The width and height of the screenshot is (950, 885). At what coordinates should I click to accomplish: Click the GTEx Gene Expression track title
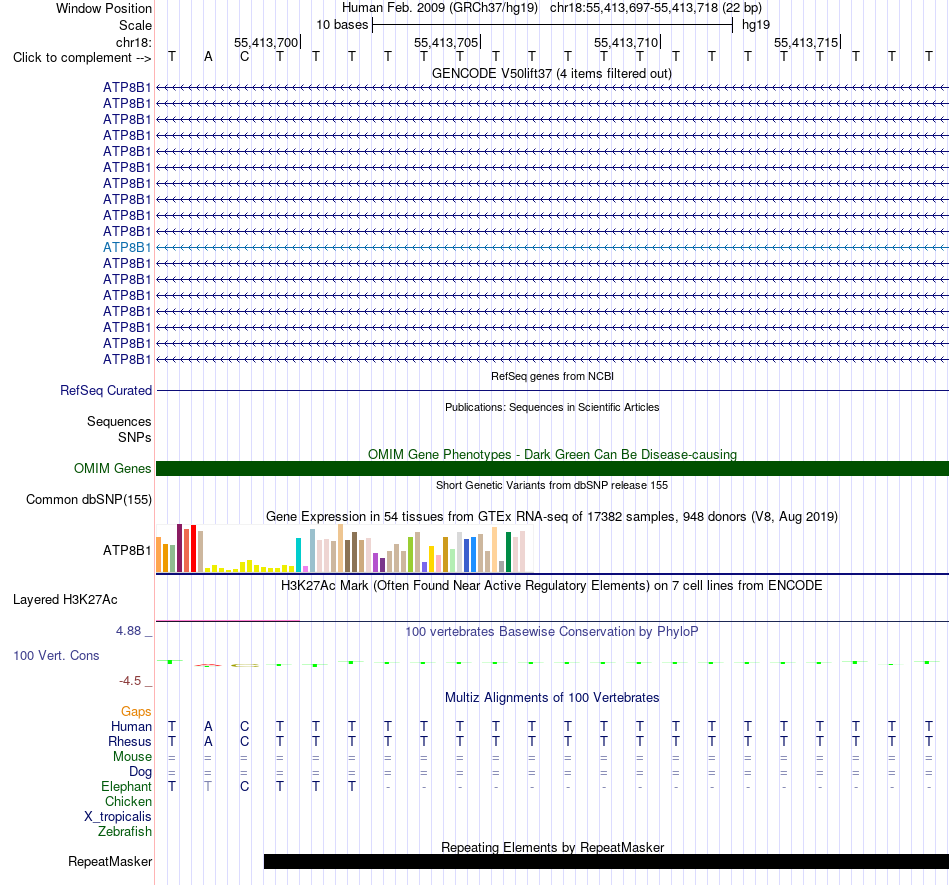coord(552,517)
